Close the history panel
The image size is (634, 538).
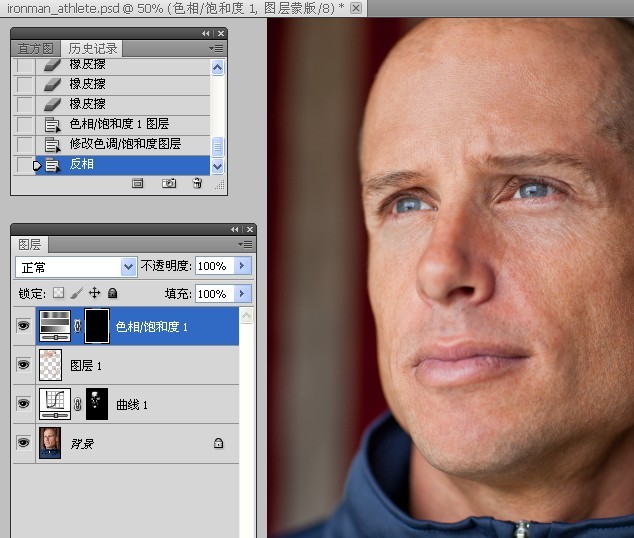coord(221,34)
